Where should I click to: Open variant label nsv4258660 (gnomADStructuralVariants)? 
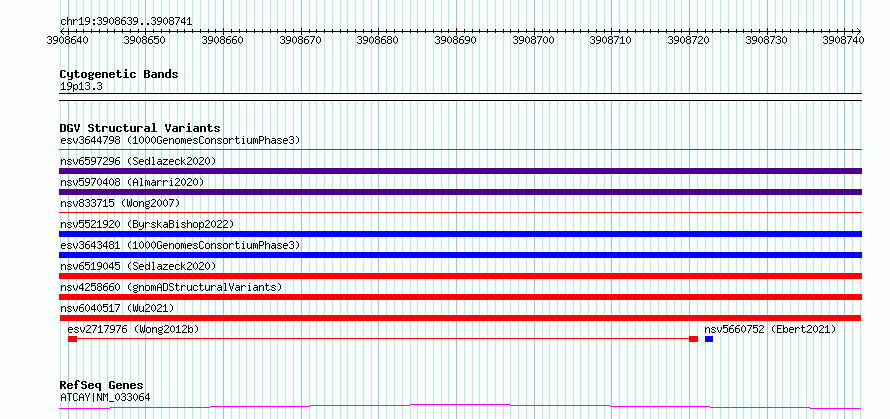pos(171,287)
